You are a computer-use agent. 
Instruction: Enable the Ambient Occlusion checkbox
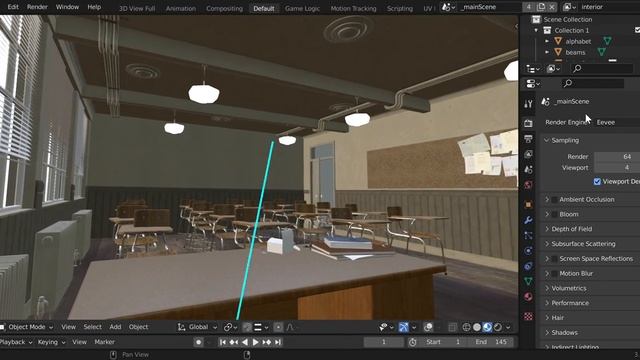coord(554,200)
